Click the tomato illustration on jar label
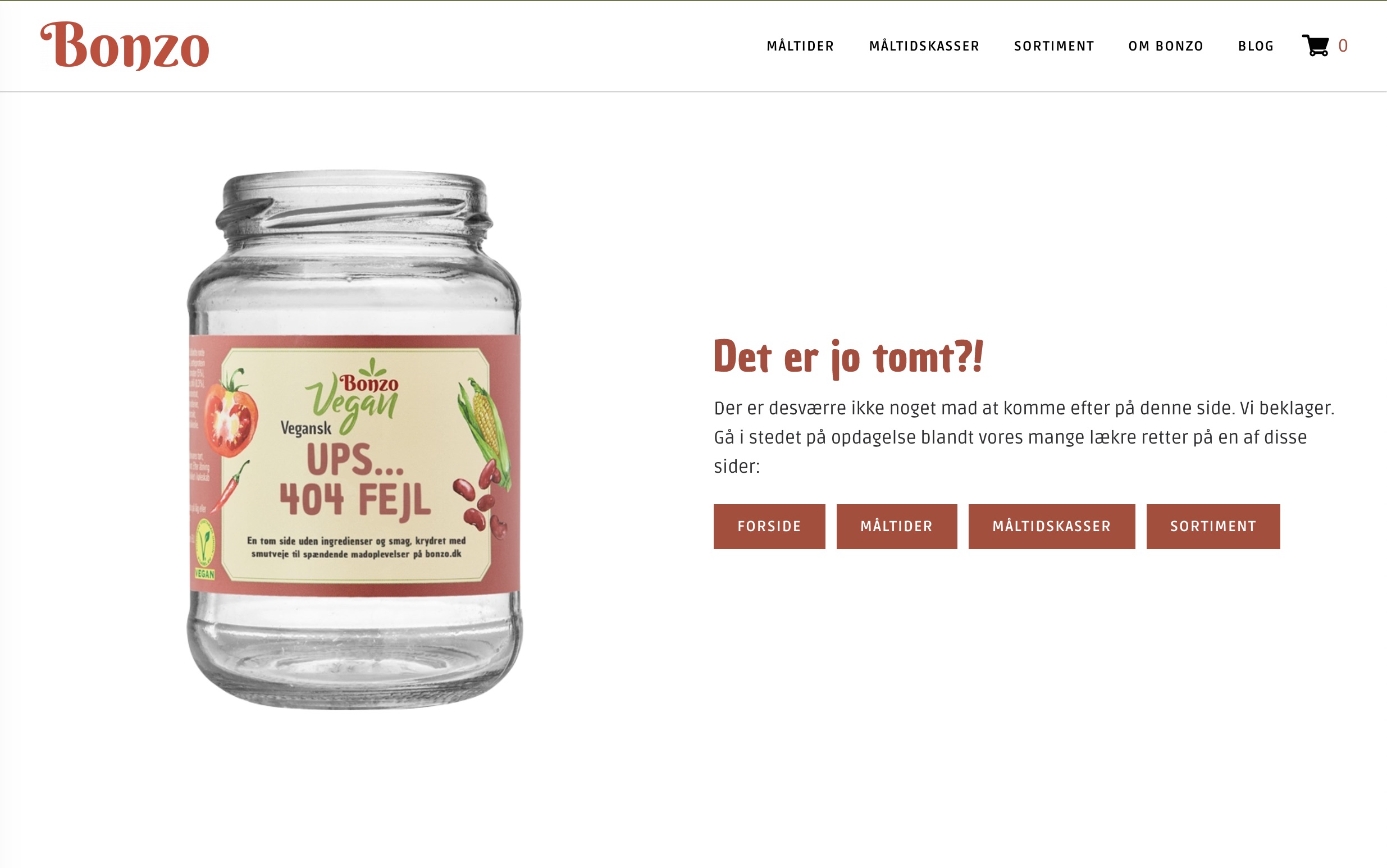This screenshot has height=868, width=1387. click(231, 412)
